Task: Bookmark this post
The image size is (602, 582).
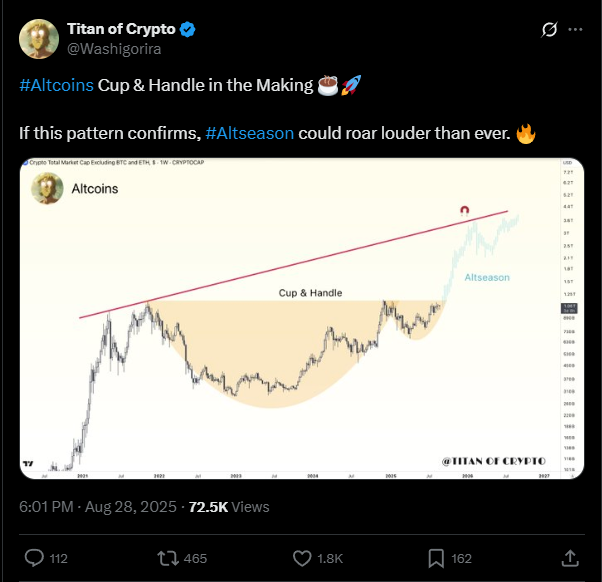Action: pyautogui.click(x=436, y=558)
